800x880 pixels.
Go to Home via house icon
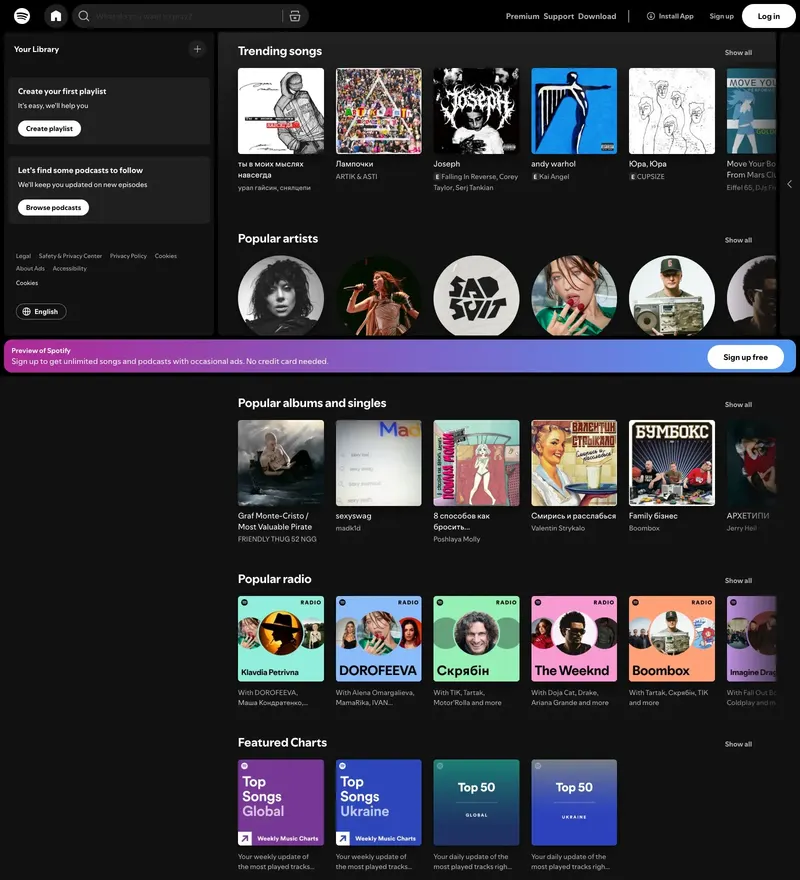tap(56, 16)
